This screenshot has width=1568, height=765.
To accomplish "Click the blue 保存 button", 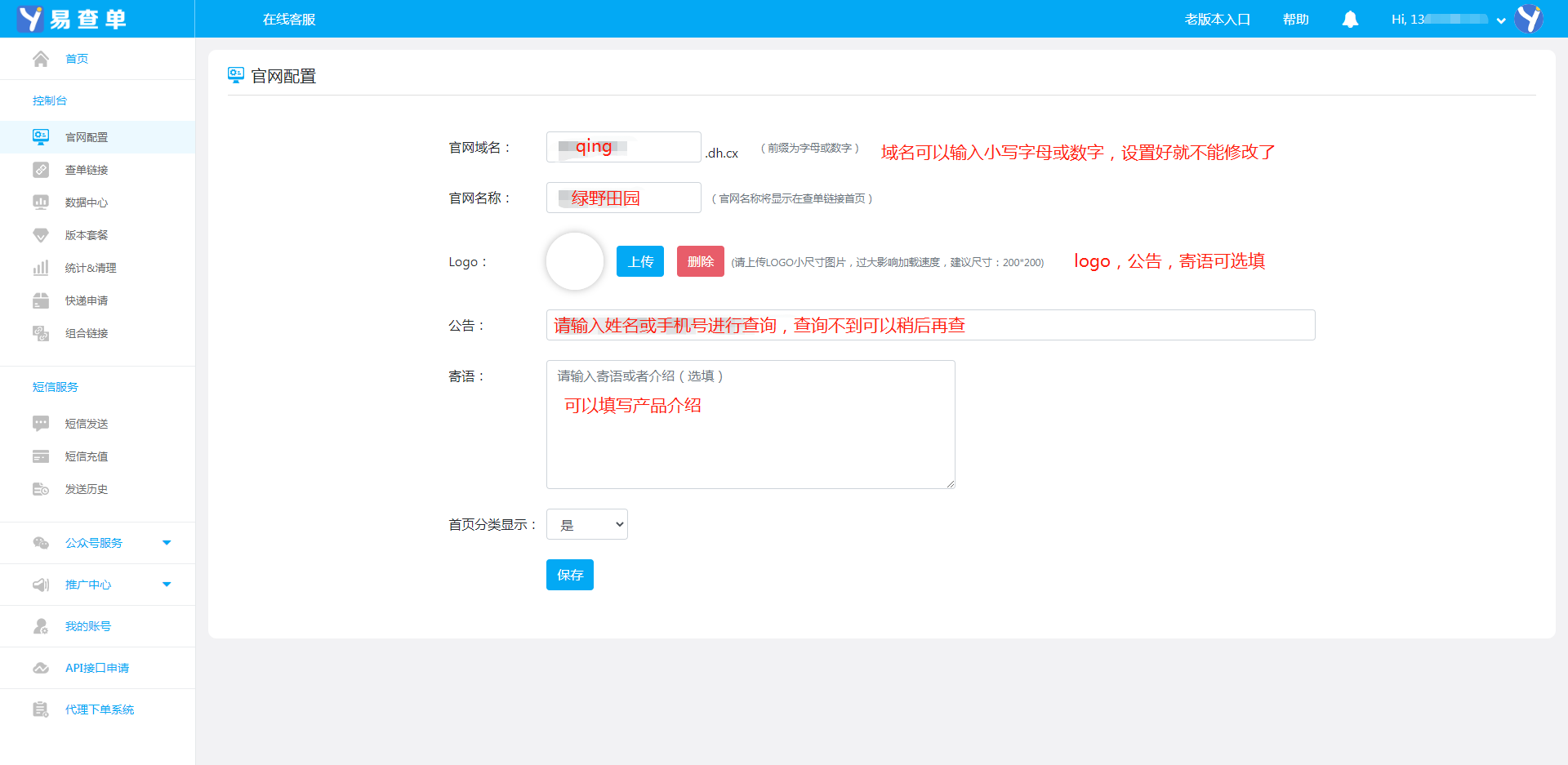I will (569, 575).
